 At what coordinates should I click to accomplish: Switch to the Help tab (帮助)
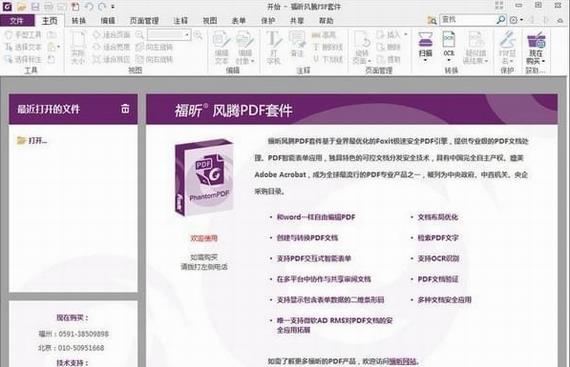326,21
